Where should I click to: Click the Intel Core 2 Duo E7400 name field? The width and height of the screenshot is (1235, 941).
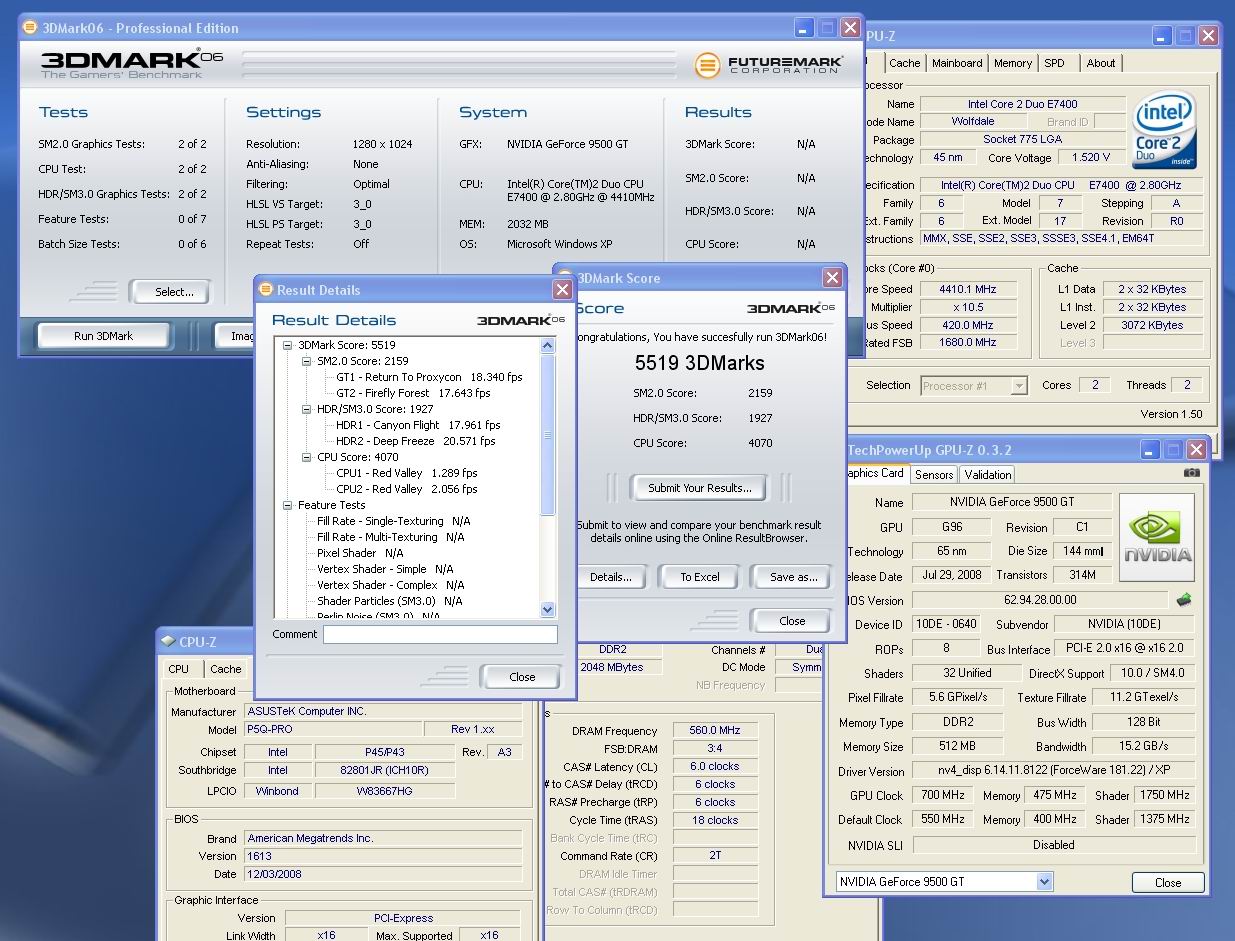click(x=1021, y=104)
